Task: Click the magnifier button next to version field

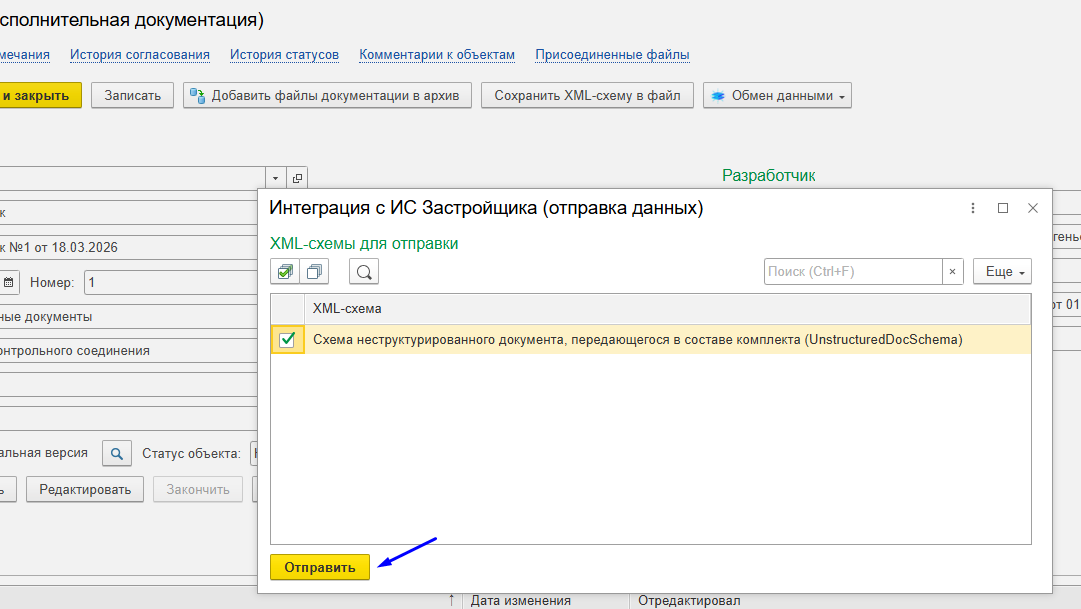Action: [x=118, y=454]
